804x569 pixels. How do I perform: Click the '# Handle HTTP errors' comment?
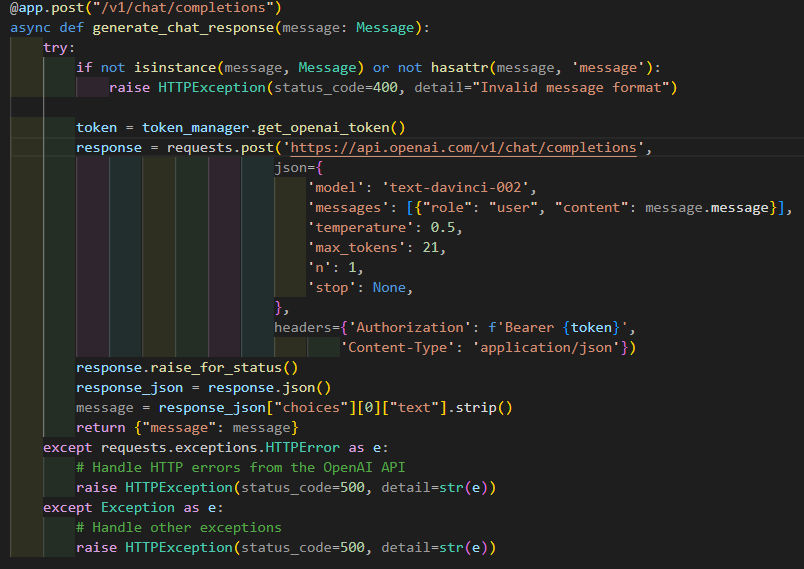click(x=240, y=468)
